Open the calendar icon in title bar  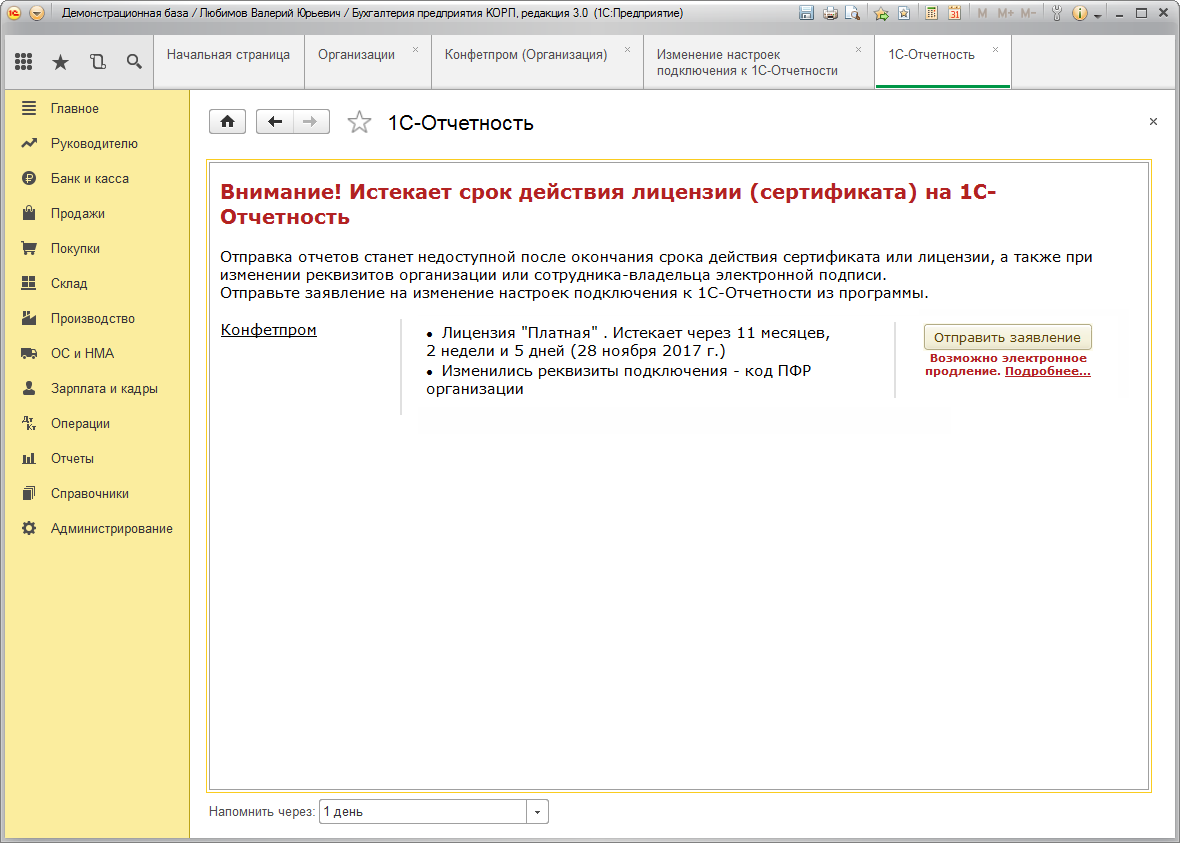pos(954,14)
